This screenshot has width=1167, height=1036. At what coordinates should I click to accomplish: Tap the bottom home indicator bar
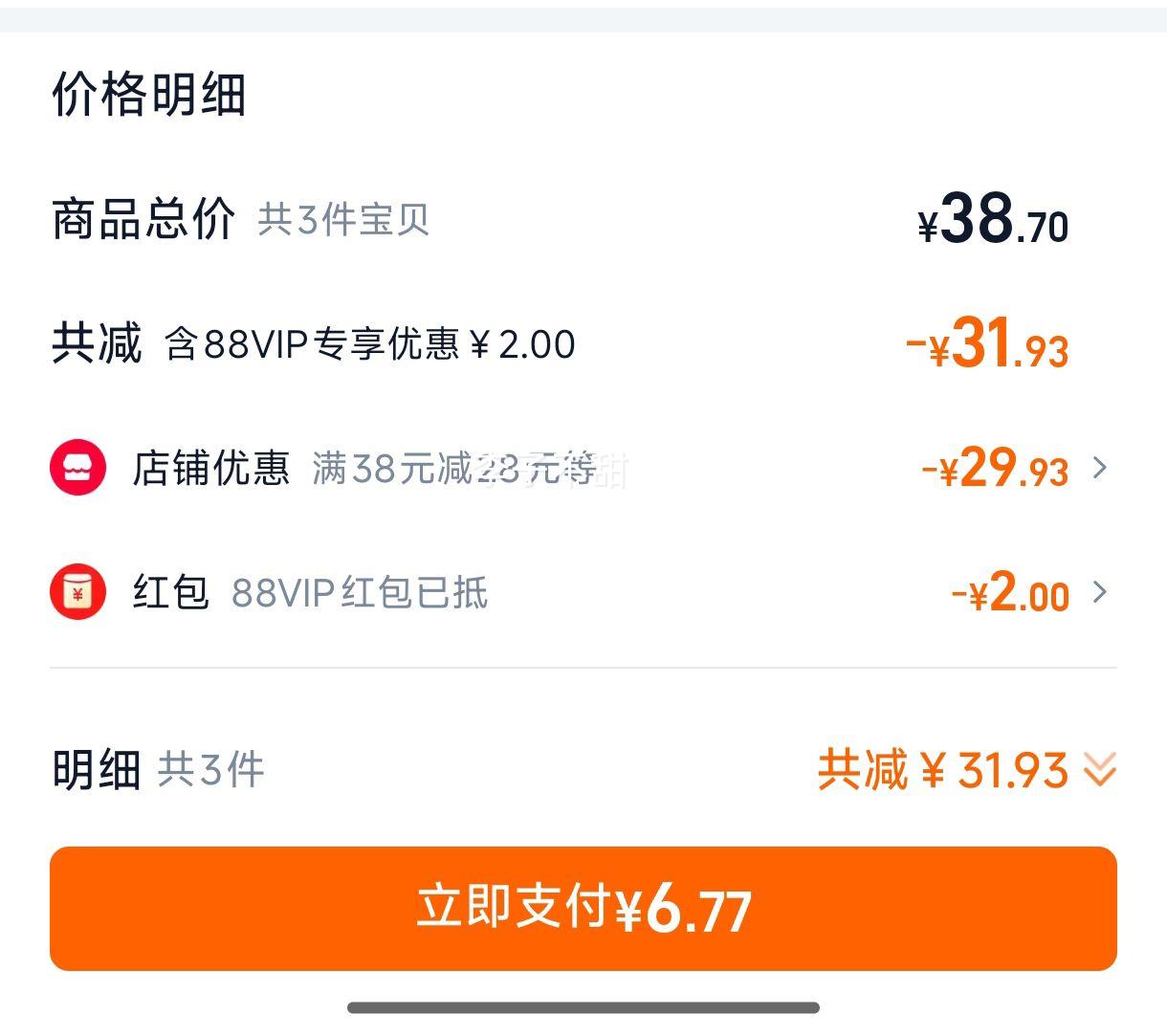click(583, 1007)
